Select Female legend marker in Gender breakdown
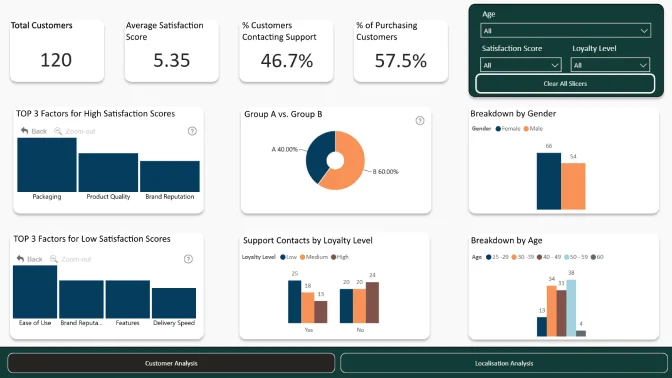 click(498, 129)
